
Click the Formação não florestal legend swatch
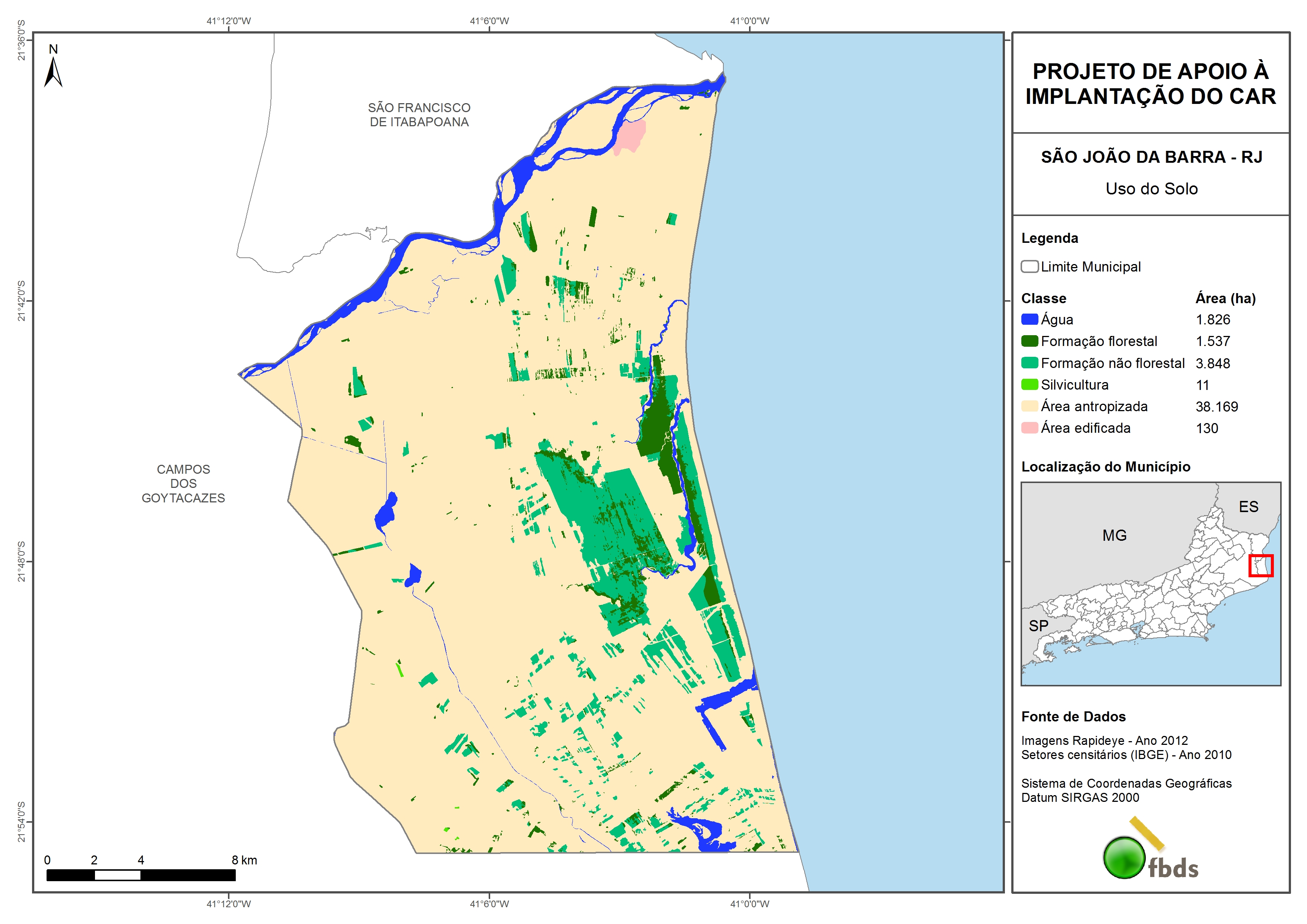[1029, 363]
